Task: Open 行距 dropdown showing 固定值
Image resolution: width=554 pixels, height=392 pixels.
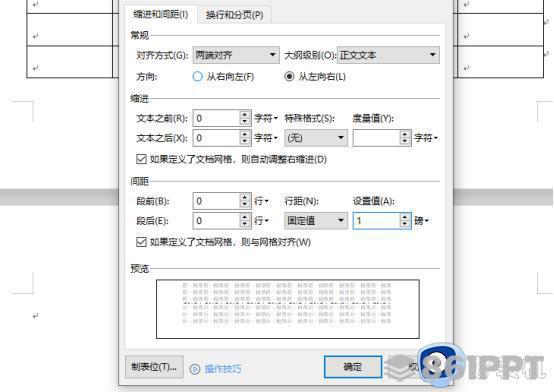Action: point(316,221)
